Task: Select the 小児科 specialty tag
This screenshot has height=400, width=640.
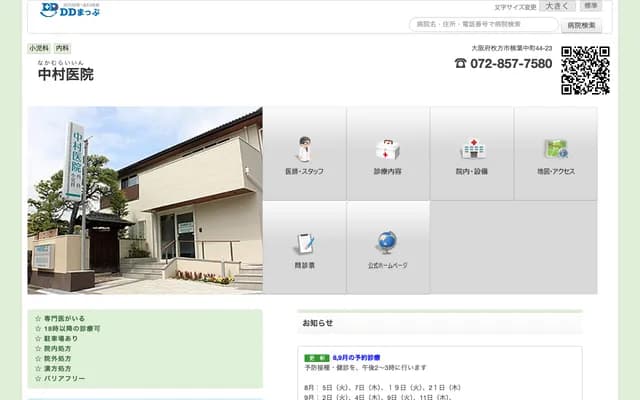Action: pos(39,48)
